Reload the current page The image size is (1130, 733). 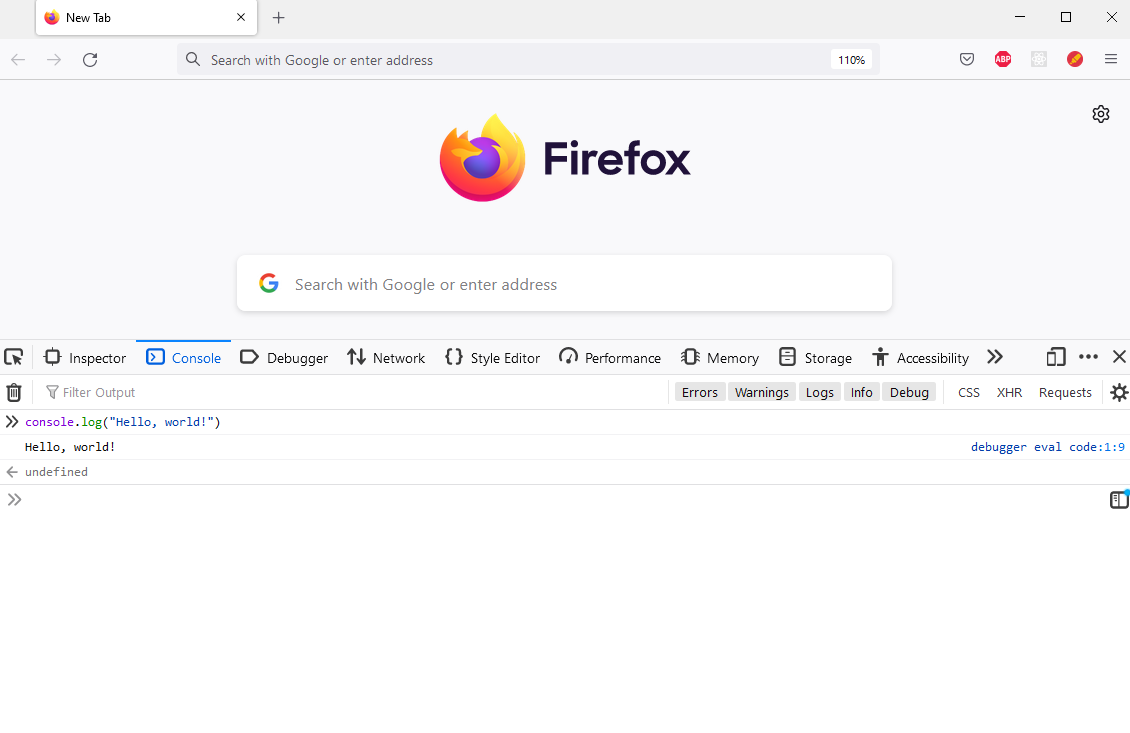pyautogui.click(x=90, y=60)
